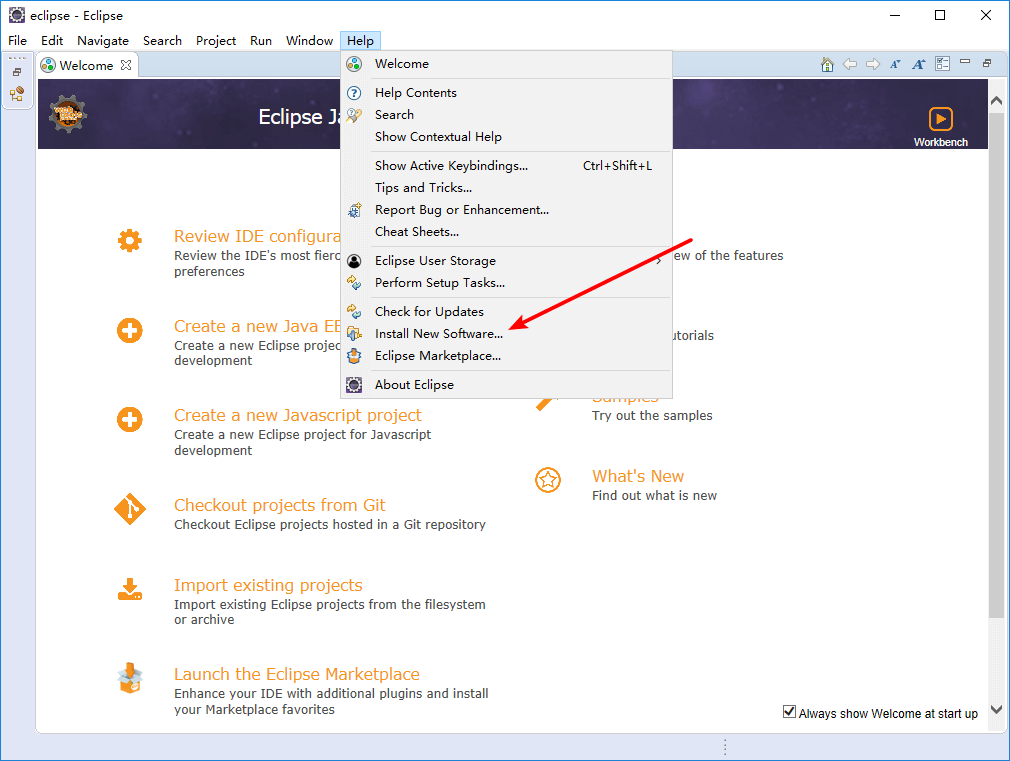Choose Report Bug or Enhancement
The height and width of the screenshot is (761, 1010).
click(x=506, y=210)
